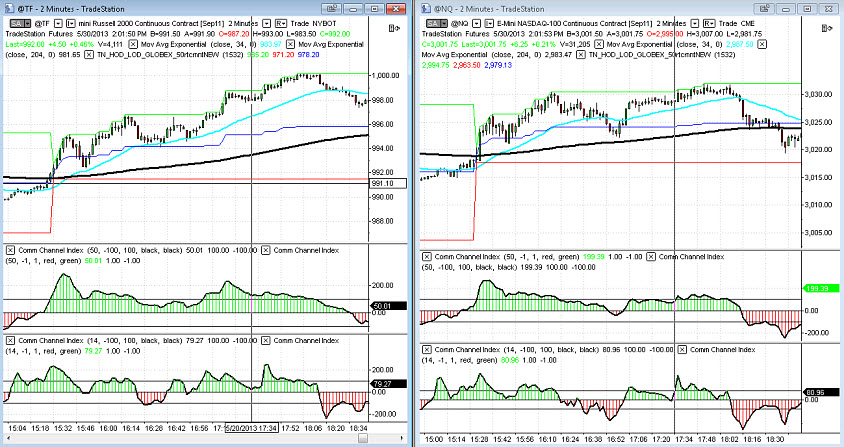The width and height of the screenshot is (844, 447).
Task: Click the Trade link in @TF chart
Action: [300, 24]
